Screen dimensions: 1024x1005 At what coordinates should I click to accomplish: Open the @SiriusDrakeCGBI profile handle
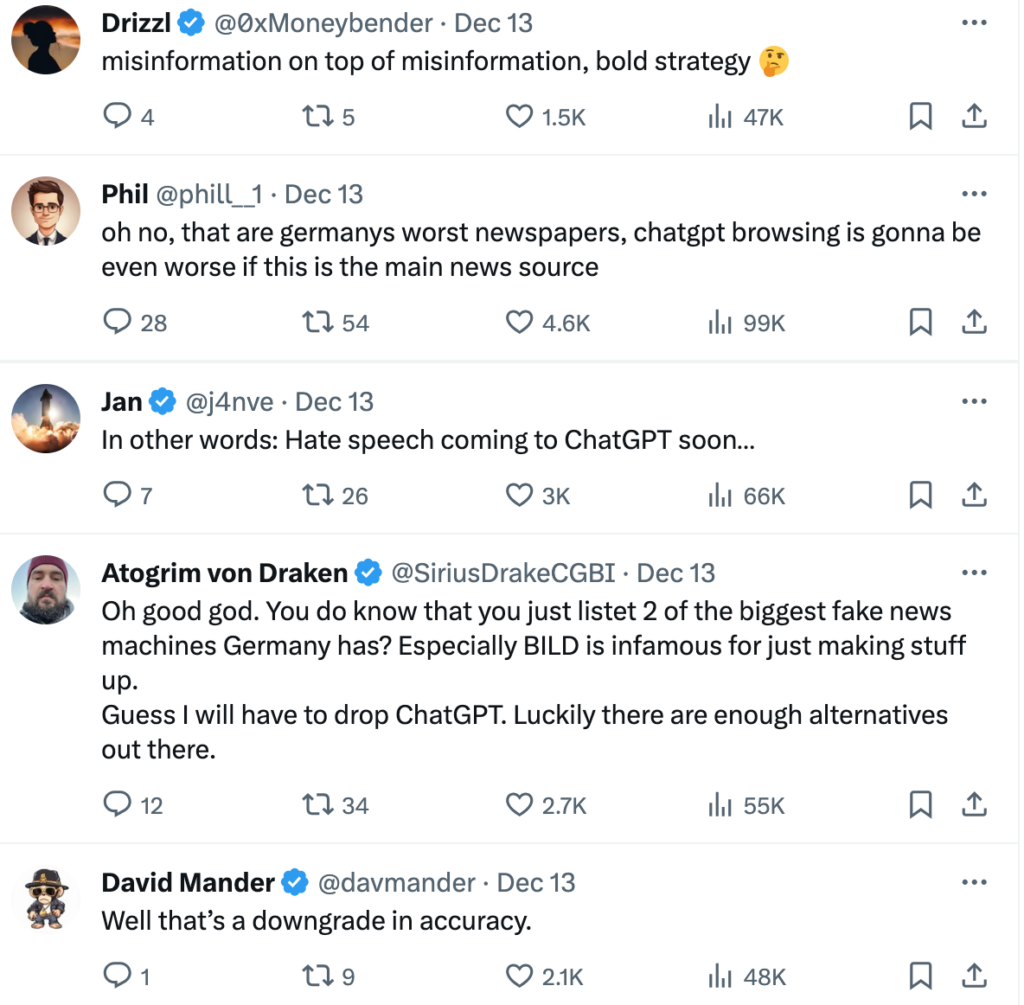504,573
